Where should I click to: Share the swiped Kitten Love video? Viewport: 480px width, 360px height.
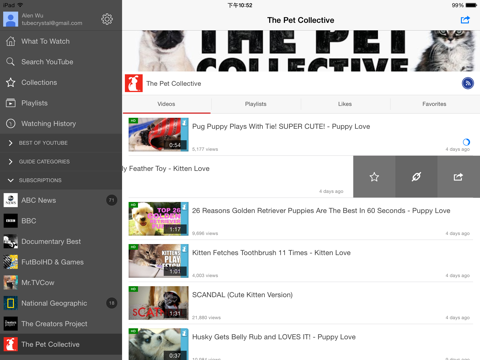tap(458, 177)
